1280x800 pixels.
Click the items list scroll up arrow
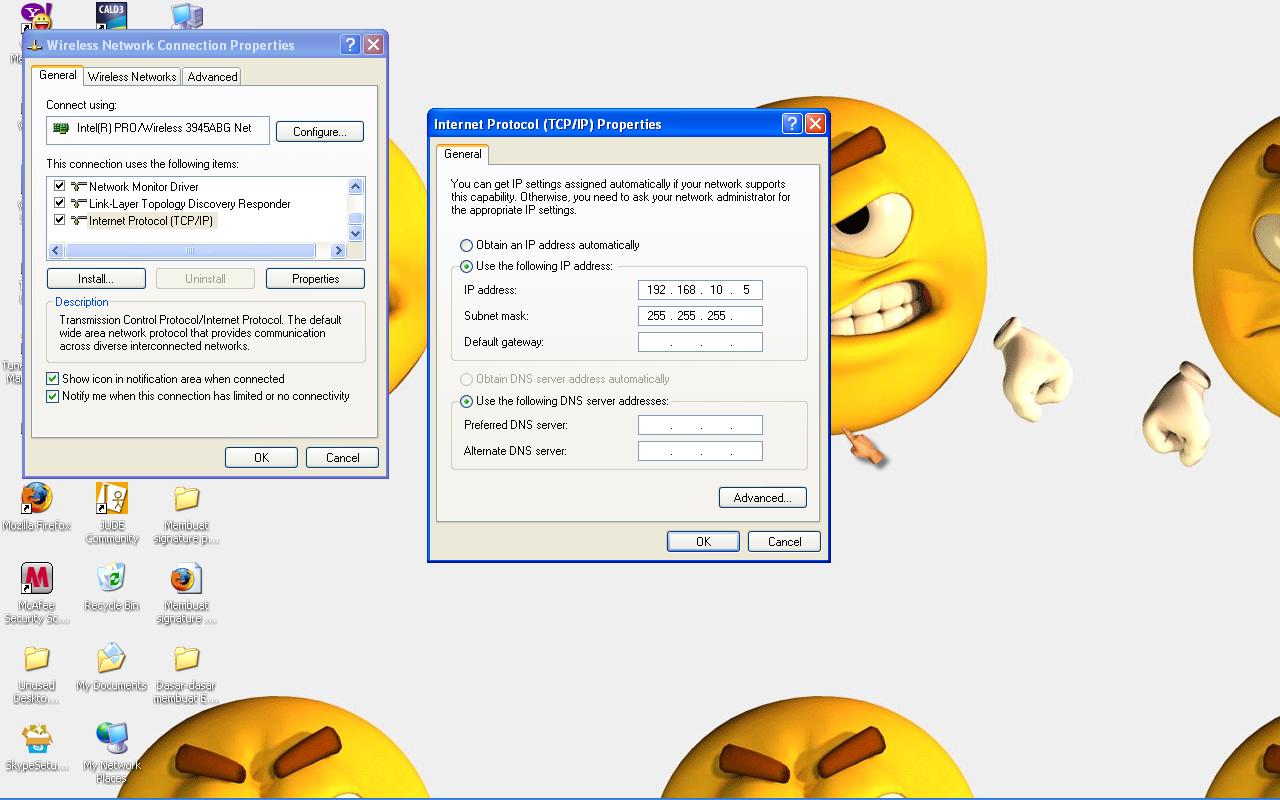(x=355, y=186)
